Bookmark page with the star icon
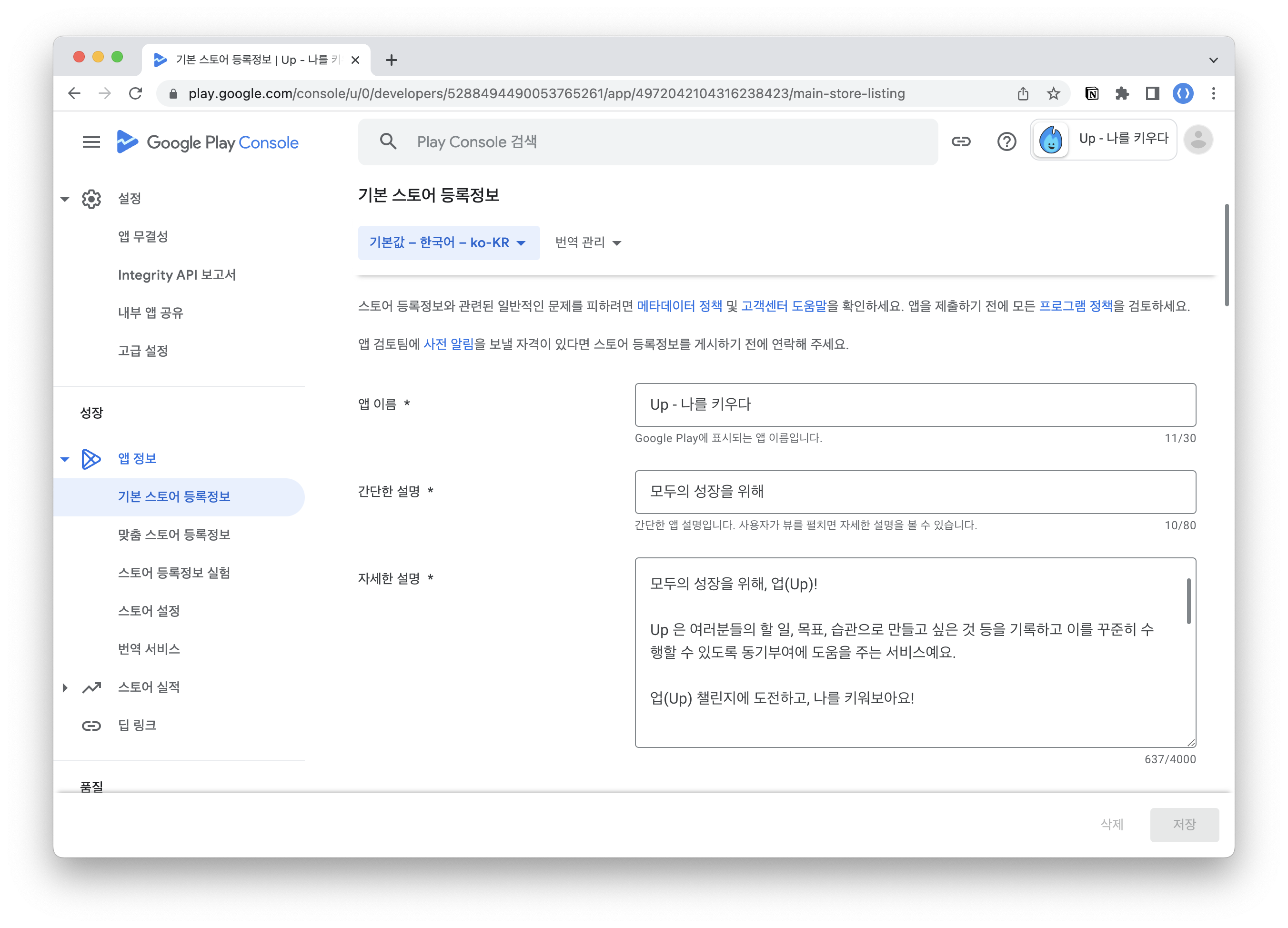Image resolution: width=1288 pixels, height=928 pixels. [1054, 93]
